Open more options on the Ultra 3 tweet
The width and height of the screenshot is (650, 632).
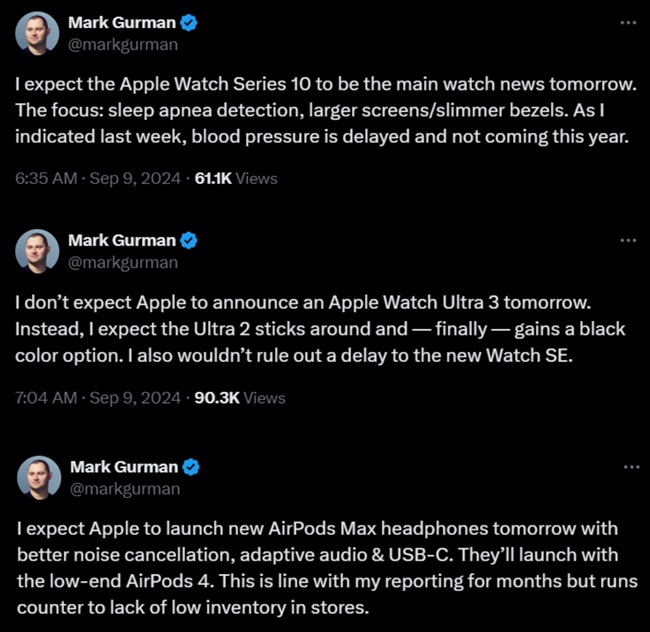point(628,240)
